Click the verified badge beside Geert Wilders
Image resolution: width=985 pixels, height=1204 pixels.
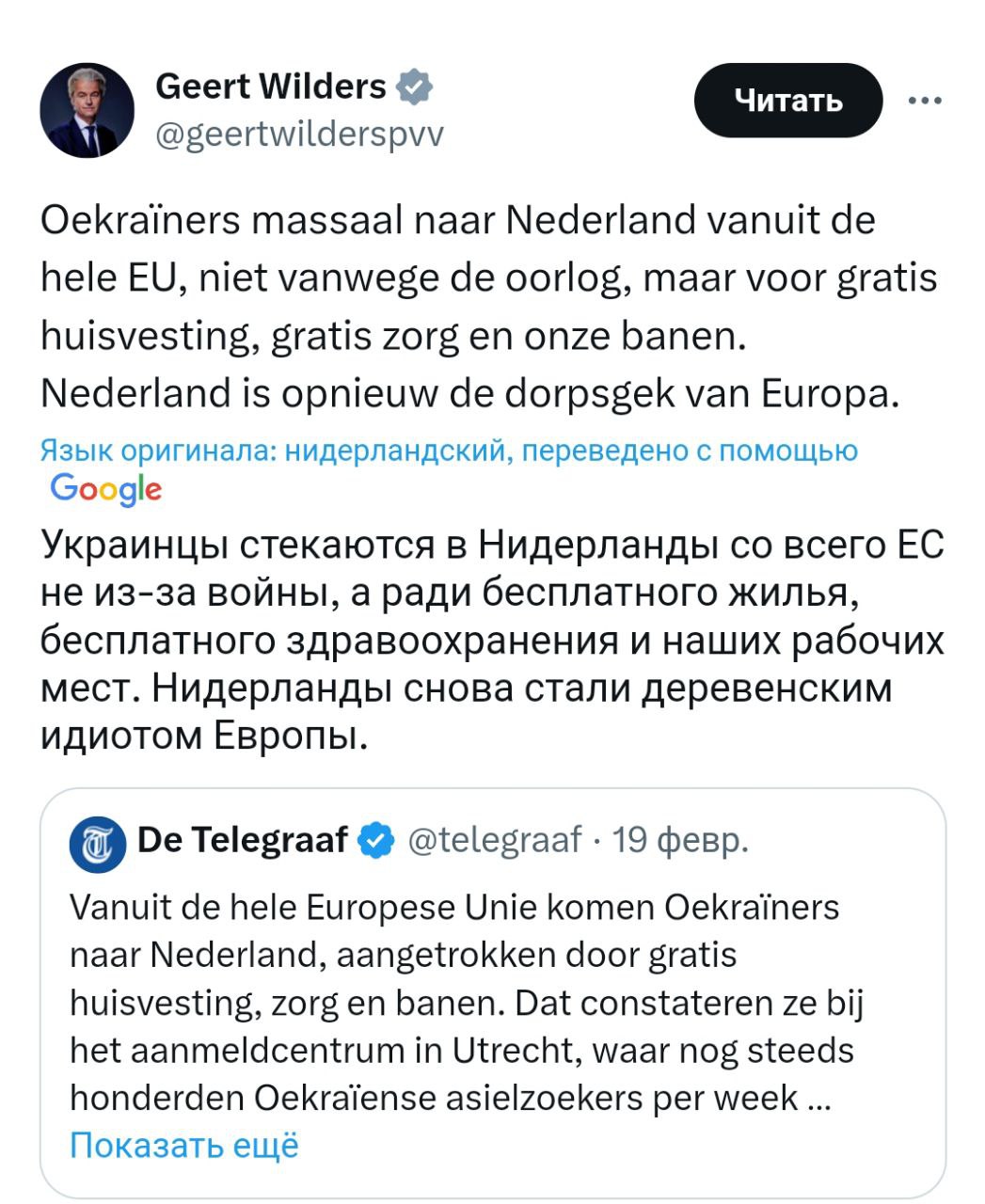[x=415, y=87]
